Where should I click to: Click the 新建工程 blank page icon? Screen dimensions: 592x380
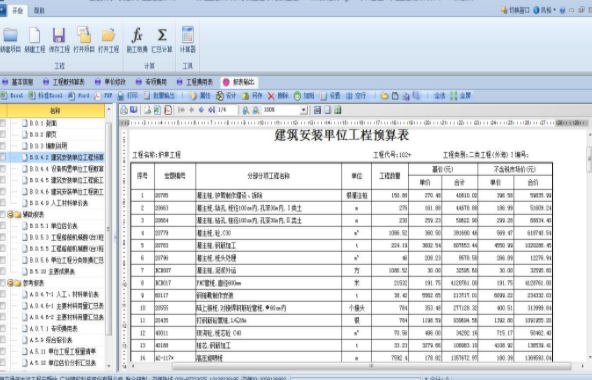pyautogui.click(x=34, y=35)
